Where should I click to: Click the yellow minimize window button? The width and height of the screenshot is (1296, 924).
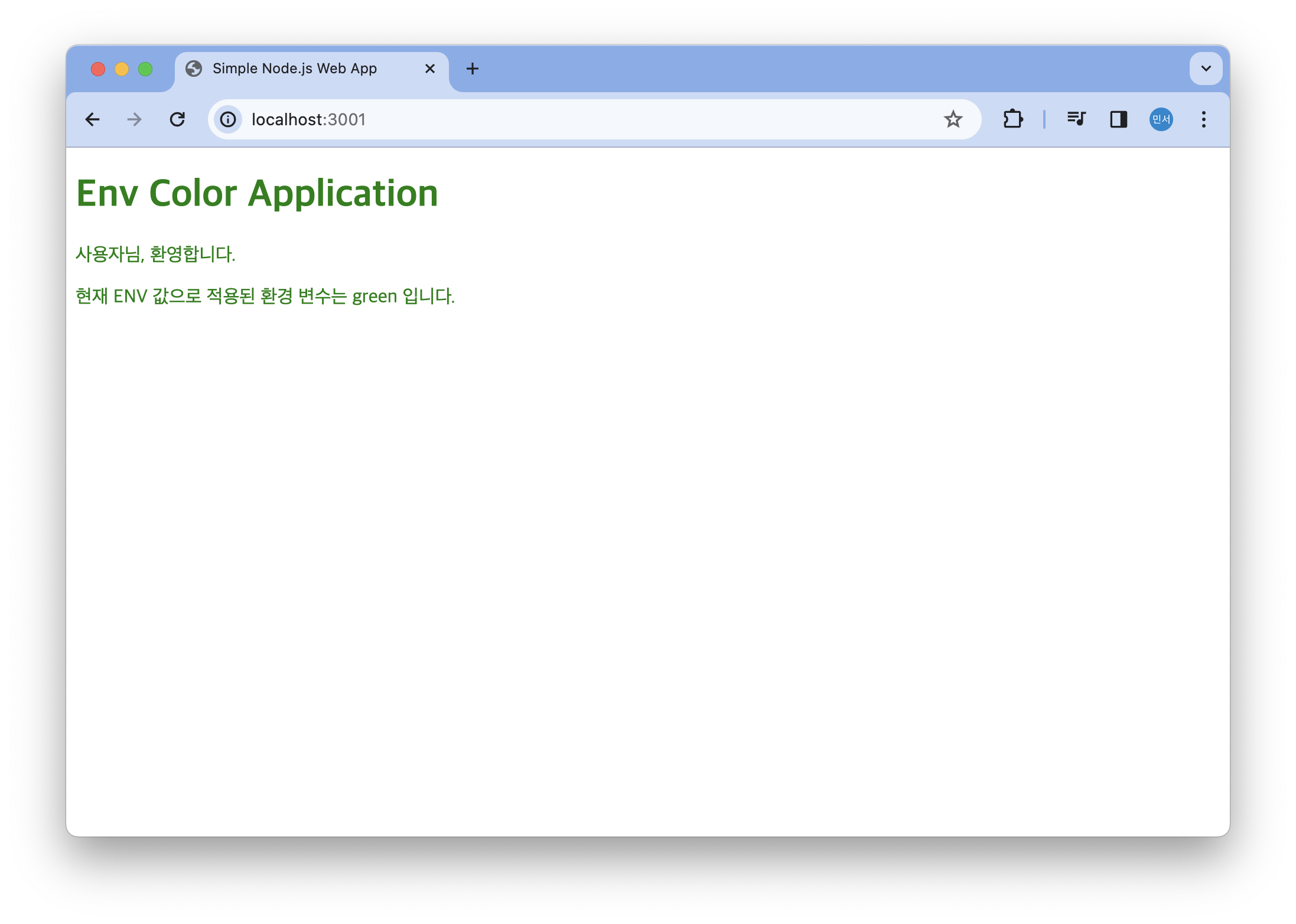pyautogui.click(x=122, y=69)
